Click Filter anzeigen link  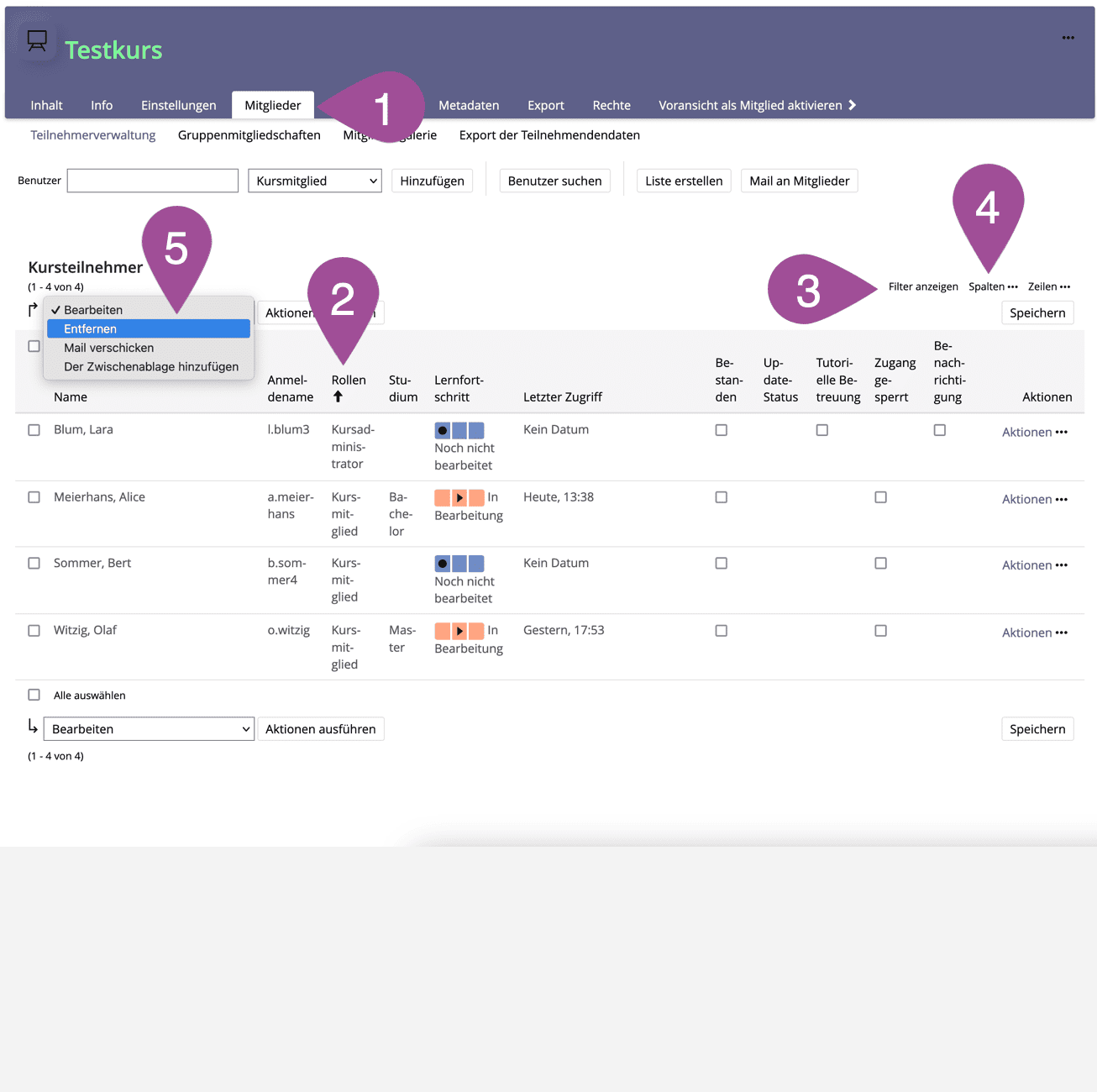pos(922,286)
